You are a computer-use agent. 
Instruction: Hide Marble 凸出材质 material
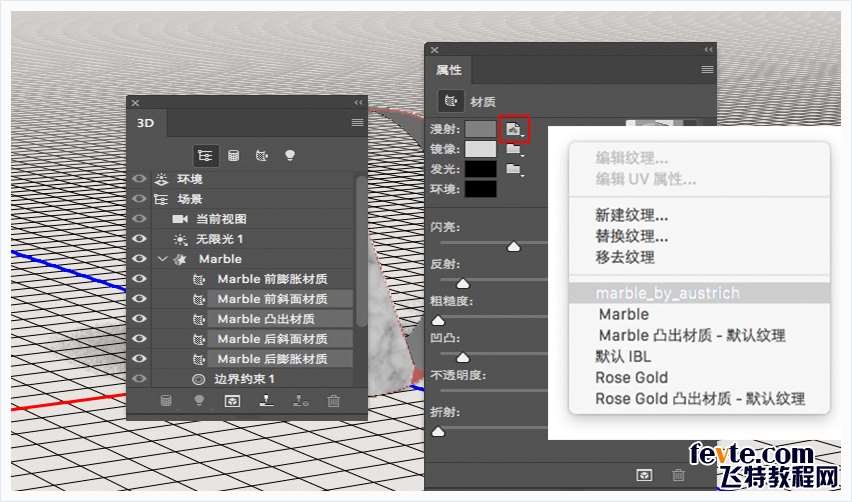[140, 318]
